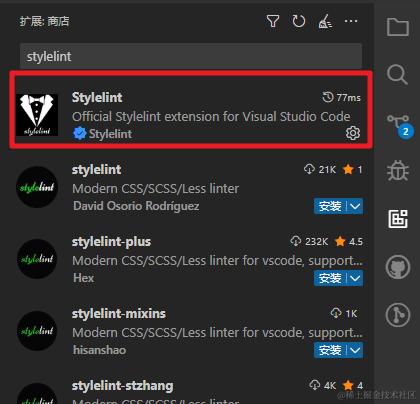The width and height of the screenshot is (420, 404).
Task: Open Explorer folder icon in activity bar
Action: click(x=398, y=27)
